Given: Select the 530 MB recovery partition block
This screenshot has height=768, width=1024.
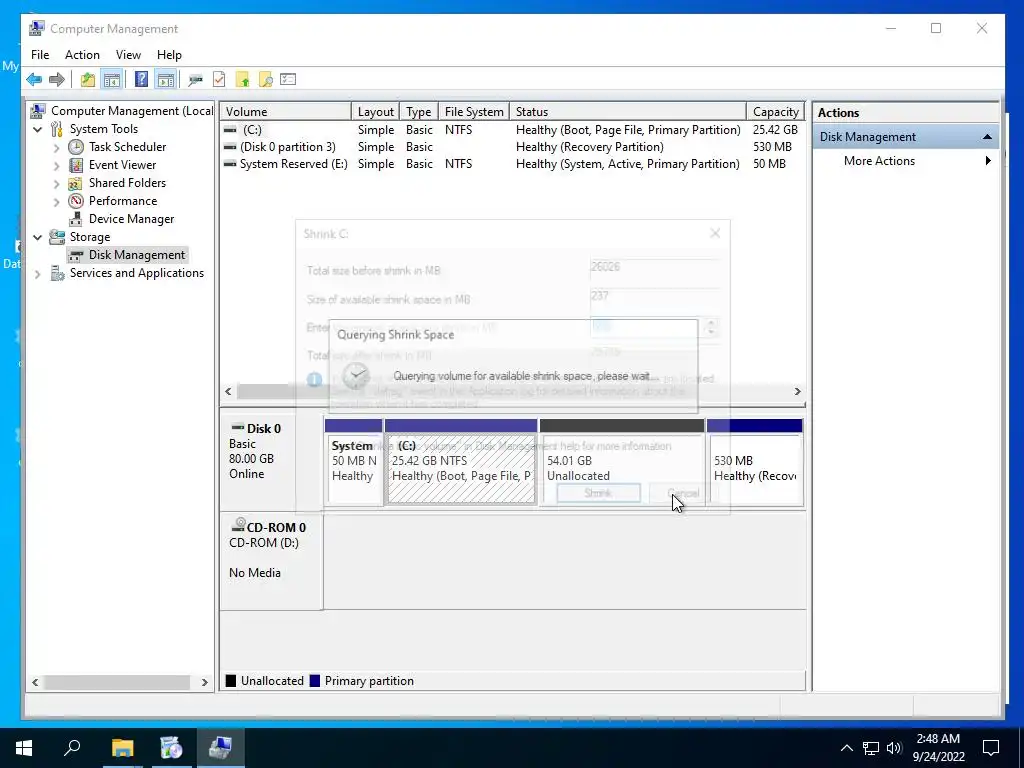Looking at the screenshot, I should click(x=755, y=462).
